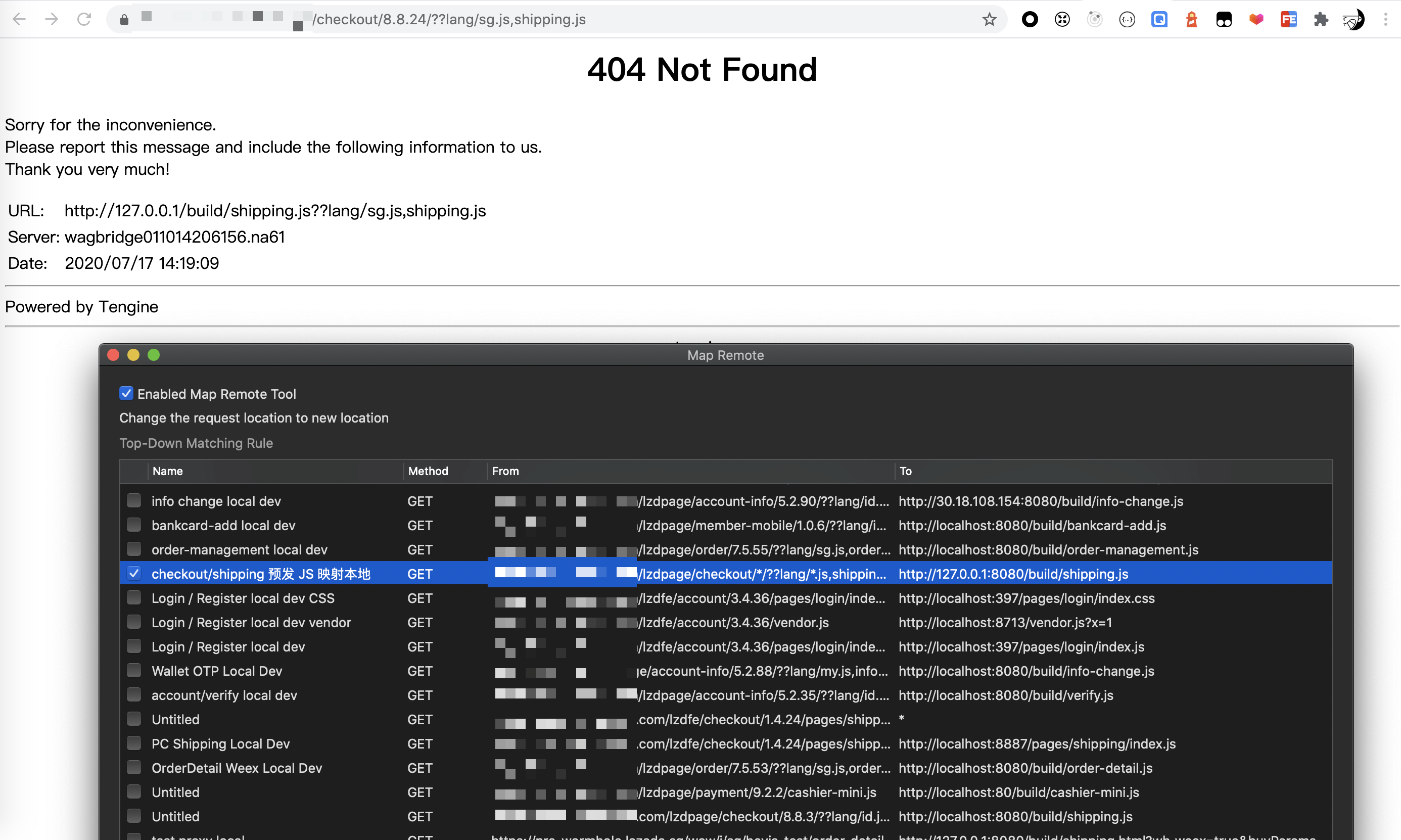Reload the current page
This screenshot has height=840, width=1401.
(84, 19)
